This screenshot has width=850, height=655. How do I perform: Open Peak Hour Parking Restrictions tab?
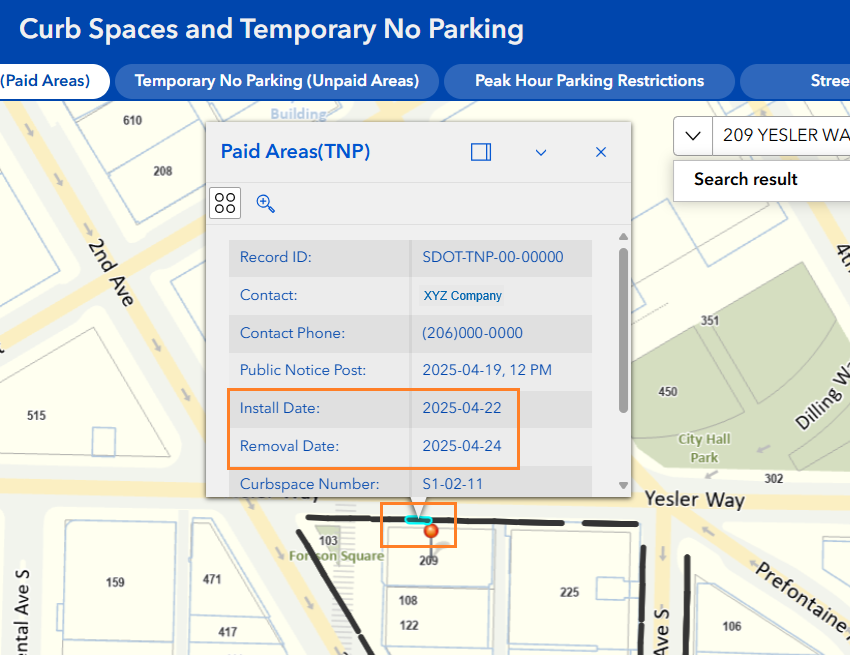click(x=589, y=81)
